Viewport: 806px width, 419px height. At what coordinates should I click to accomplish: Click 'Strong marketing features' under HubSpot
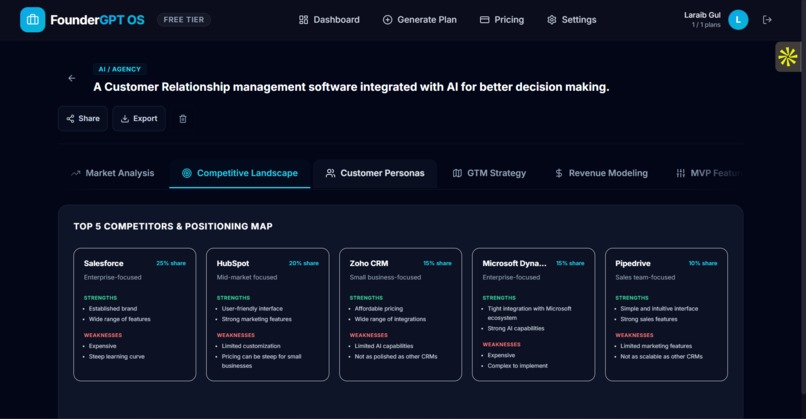tap(257, 319)
